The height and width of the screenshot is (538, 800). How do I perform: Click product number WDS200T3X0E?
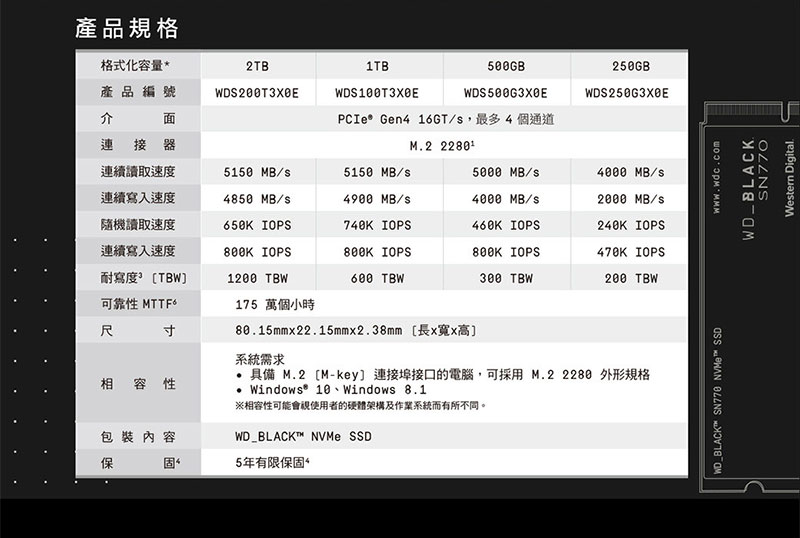coord(257,93)
